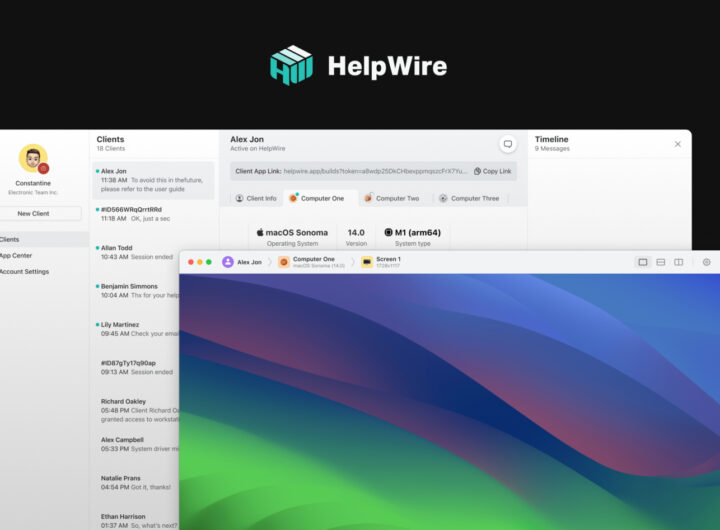Image resolution: width=720 pixels, height=530 pixels.
Task: Click the Copy Link button
Action: (492, 171)
